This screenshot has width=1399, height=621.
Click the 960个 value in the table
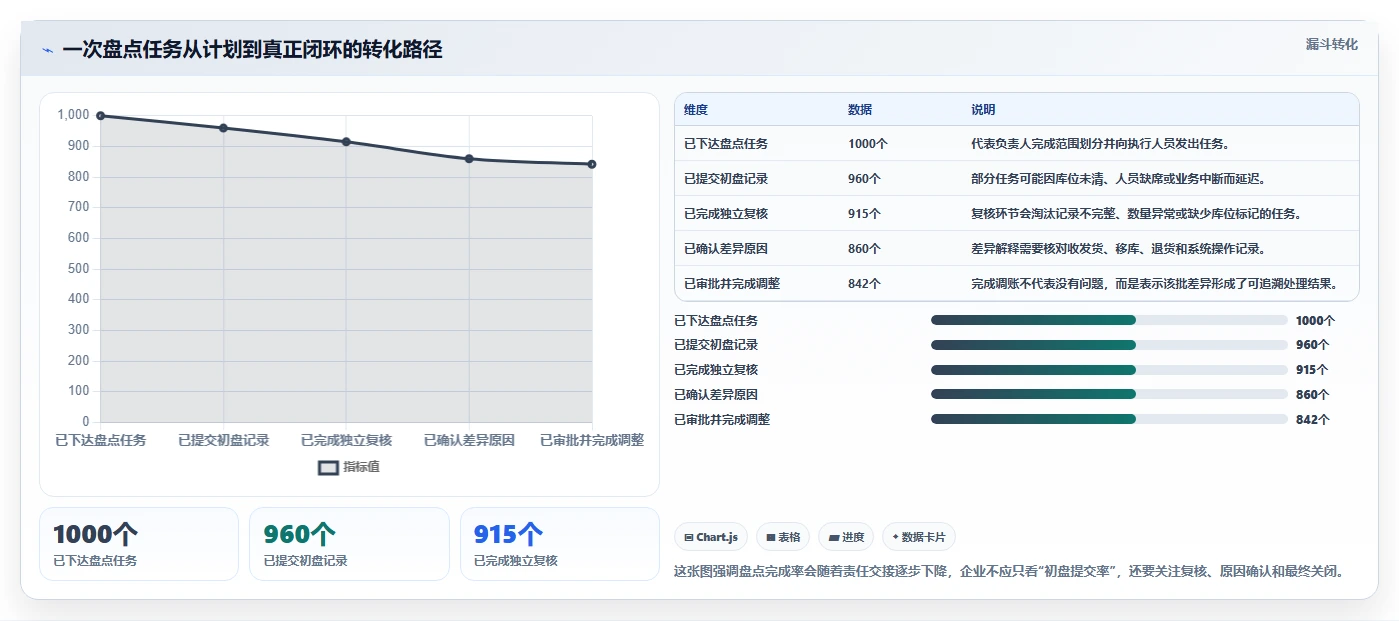tap(864, 179)
